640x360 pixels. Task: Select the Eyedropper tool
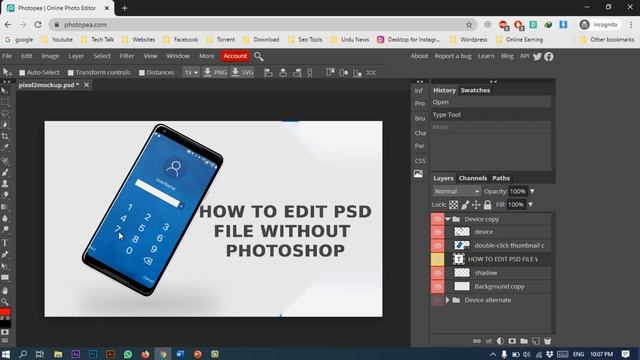tap(5, 147)
